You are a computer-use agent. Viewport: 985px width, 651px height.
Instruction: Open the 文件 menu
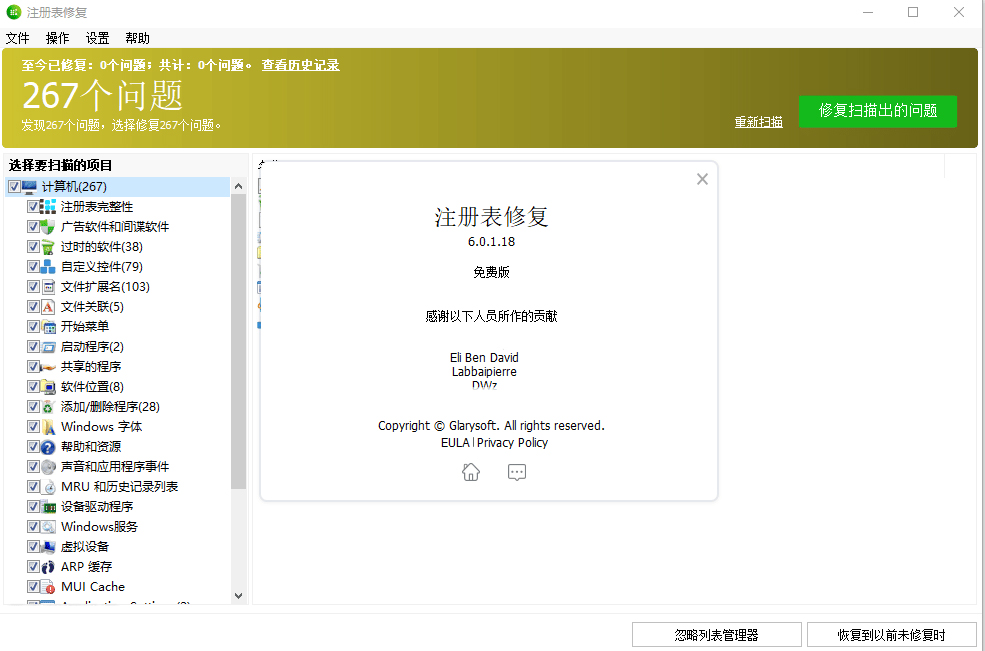pyautogui.click(x=17, y=38)
